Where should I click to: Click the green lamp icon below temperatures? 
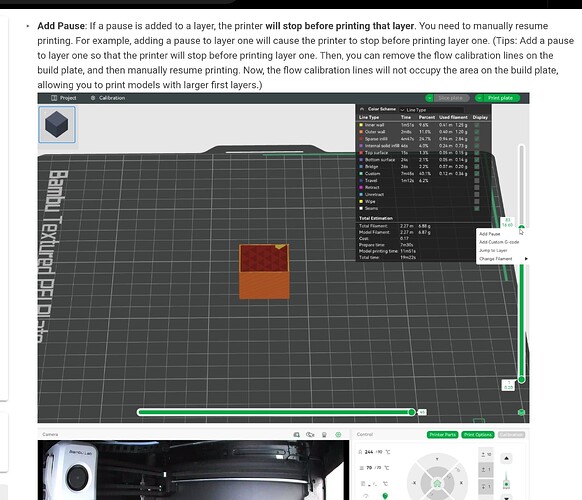coord(385,496)
